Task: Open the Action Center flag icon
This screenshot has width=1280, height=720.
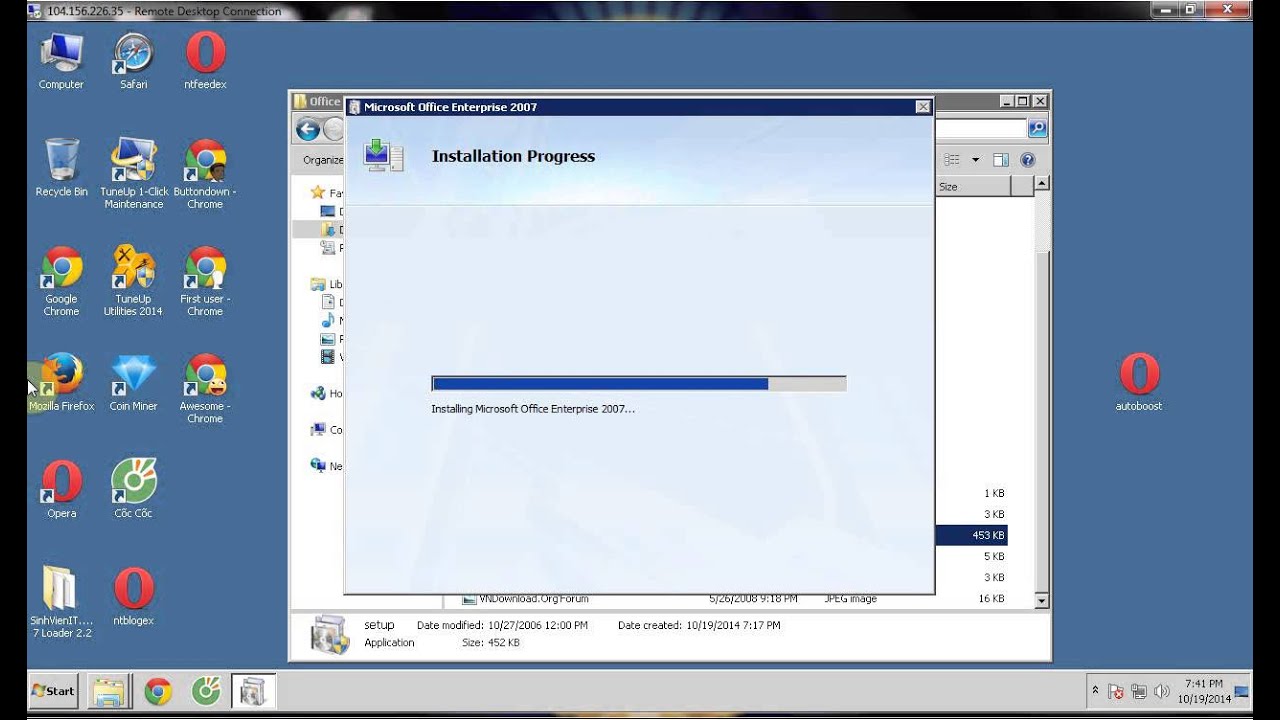Action: pyautogui.click(x=1116, y=691)
